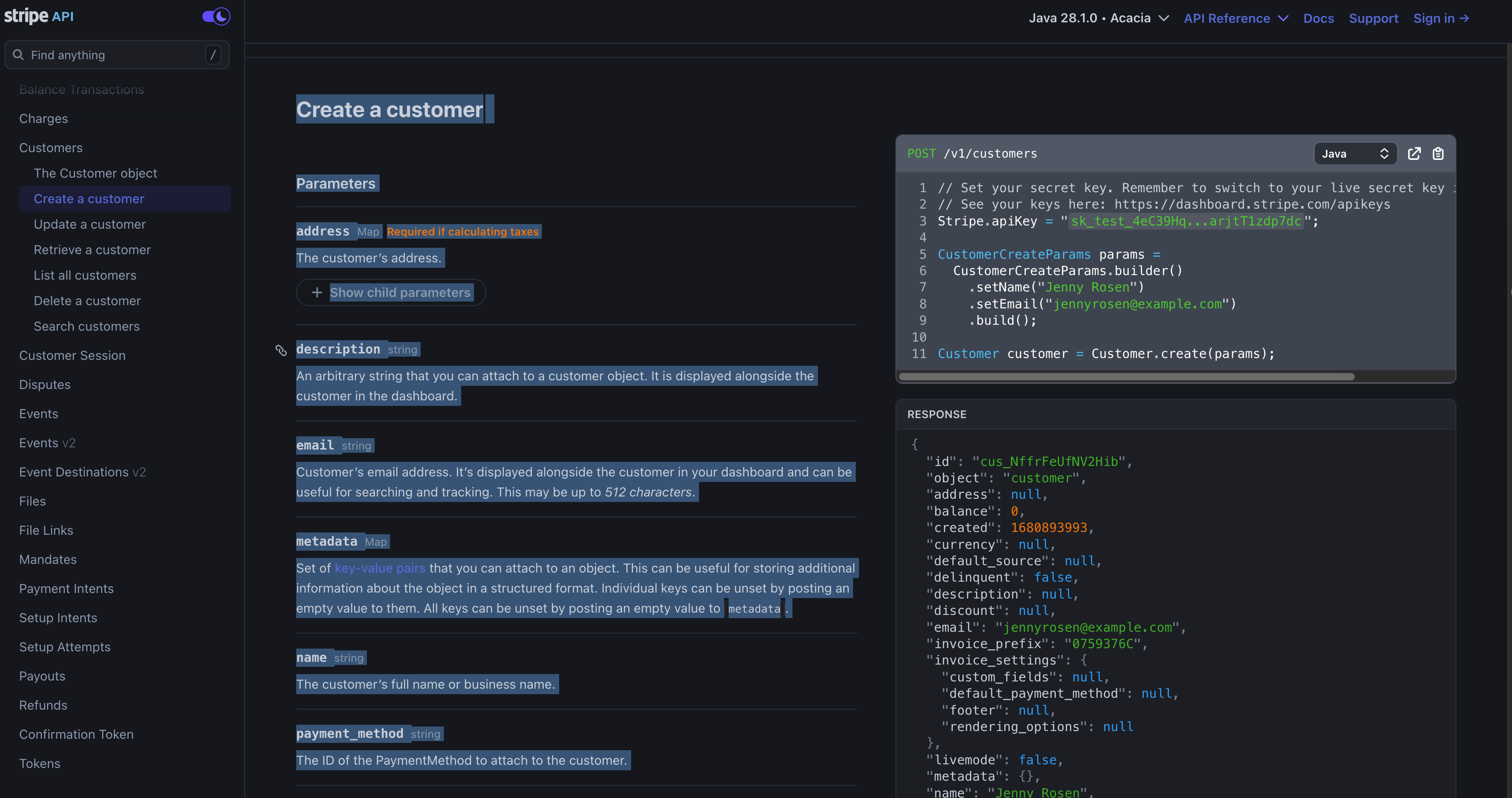Select Create a customer in sidebar
Screen dimensions: 1512x798
click(124, 199)
